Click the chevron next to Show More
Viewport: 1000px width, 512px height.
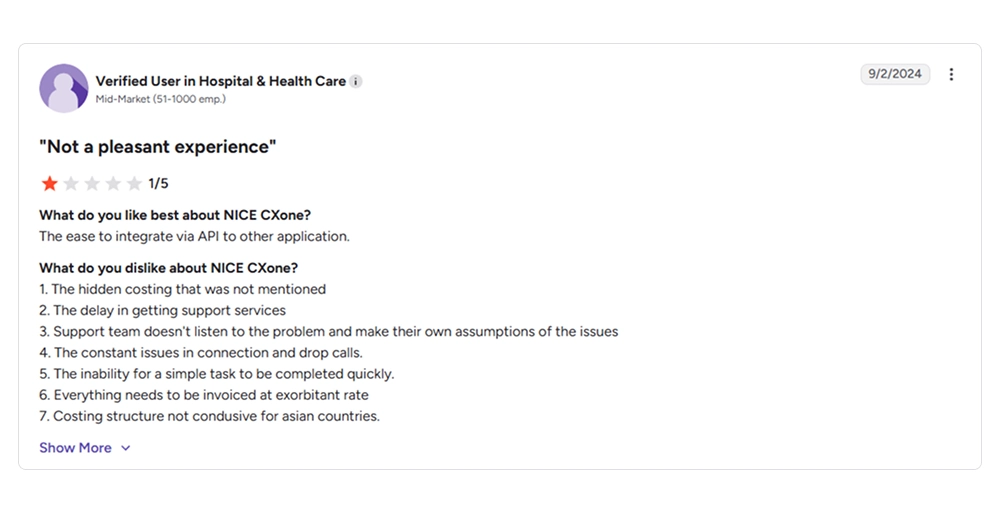tap(126, 448)
